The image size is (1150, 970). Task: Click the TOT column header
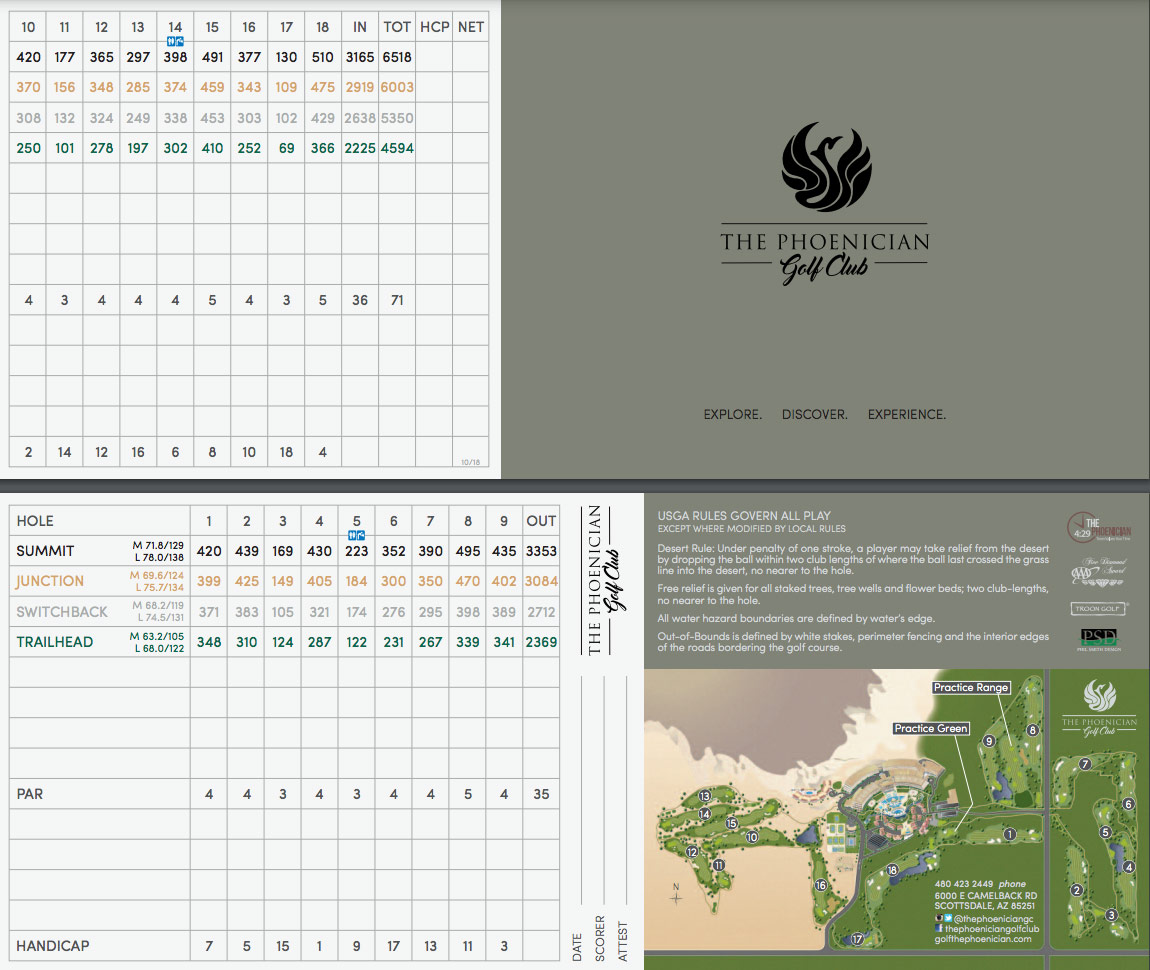(x=397, y=27)
